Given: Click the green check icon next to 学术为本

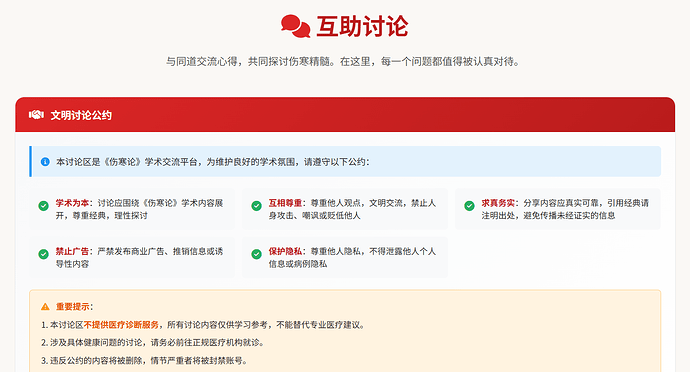Looking at the screenshot, I should point(43,206).
